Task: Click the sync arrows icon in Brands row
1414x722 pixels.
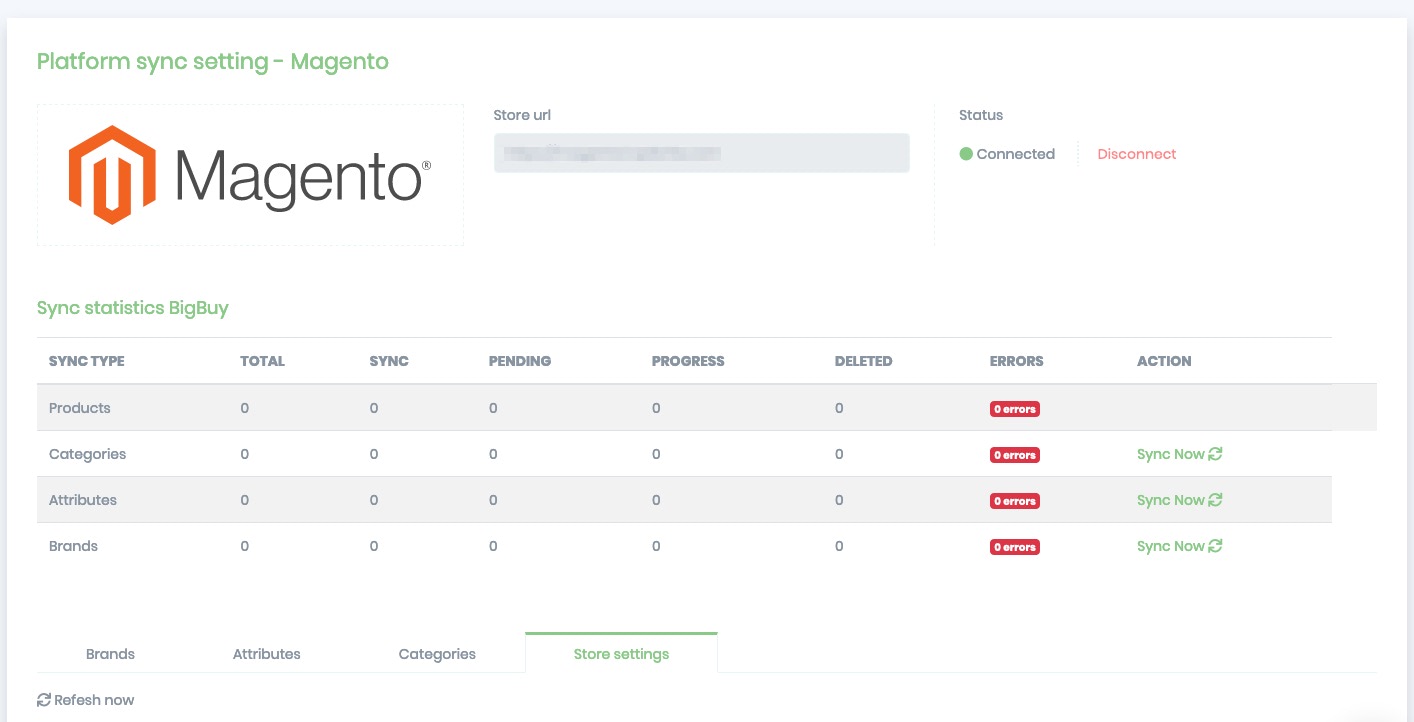Action: 1215,546
